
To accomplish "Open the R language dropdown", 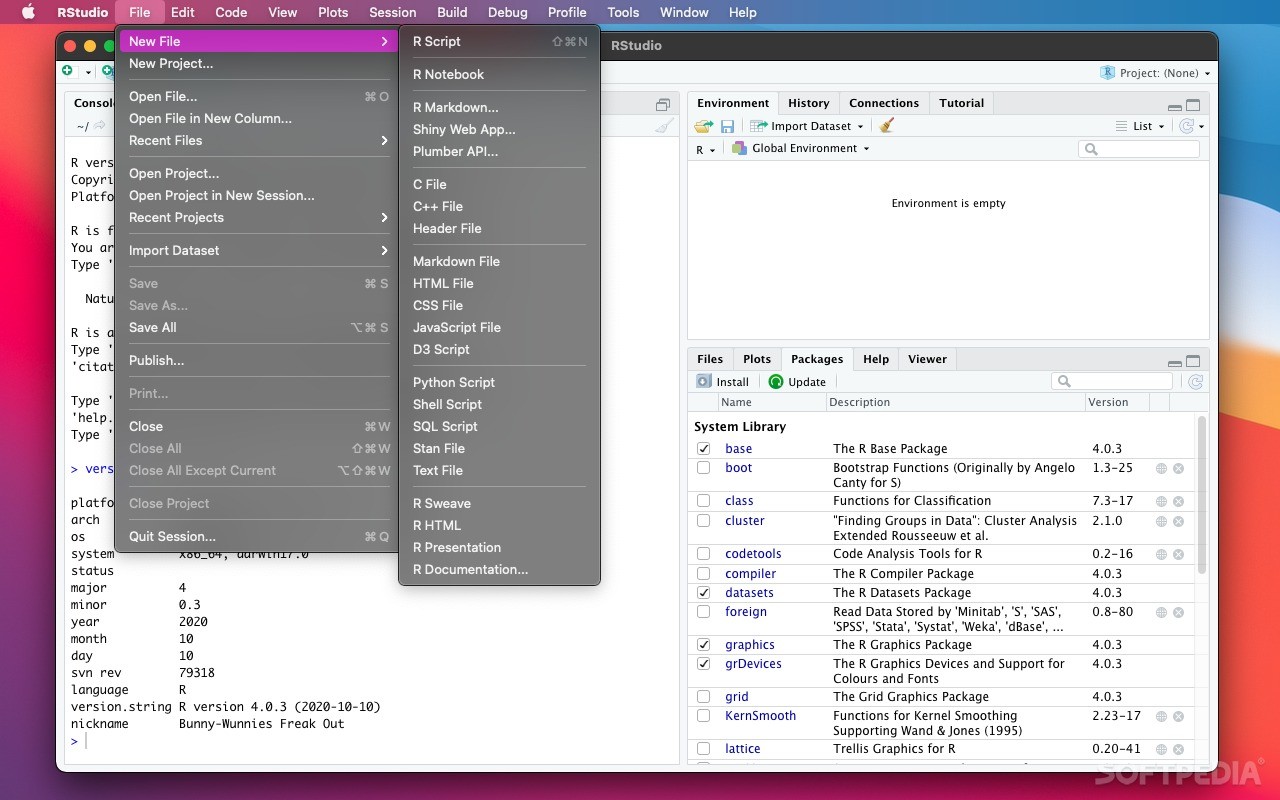I will pos(706,149).
